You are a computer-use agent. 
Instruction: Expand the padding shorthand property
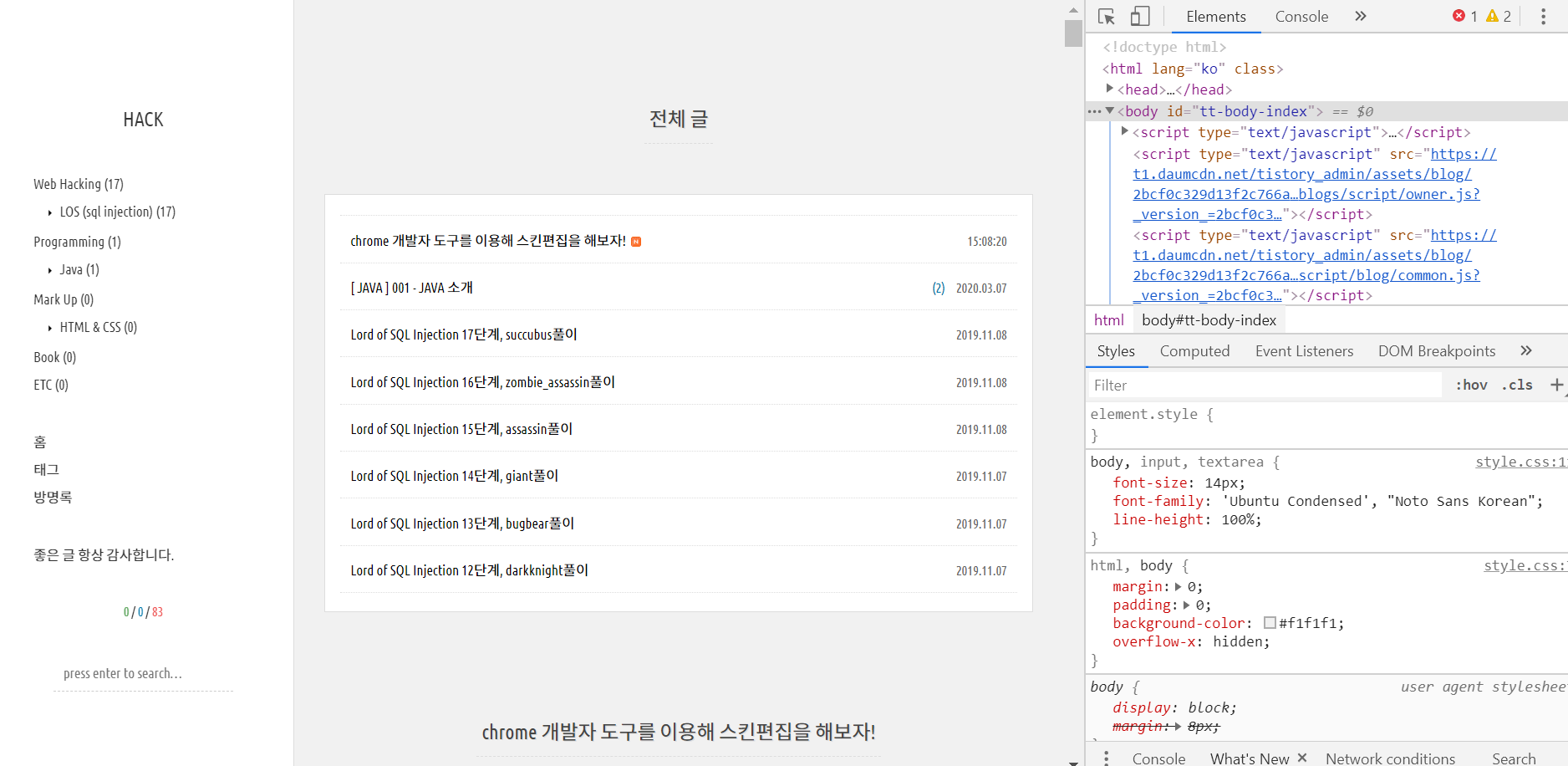click(1186, 605)
